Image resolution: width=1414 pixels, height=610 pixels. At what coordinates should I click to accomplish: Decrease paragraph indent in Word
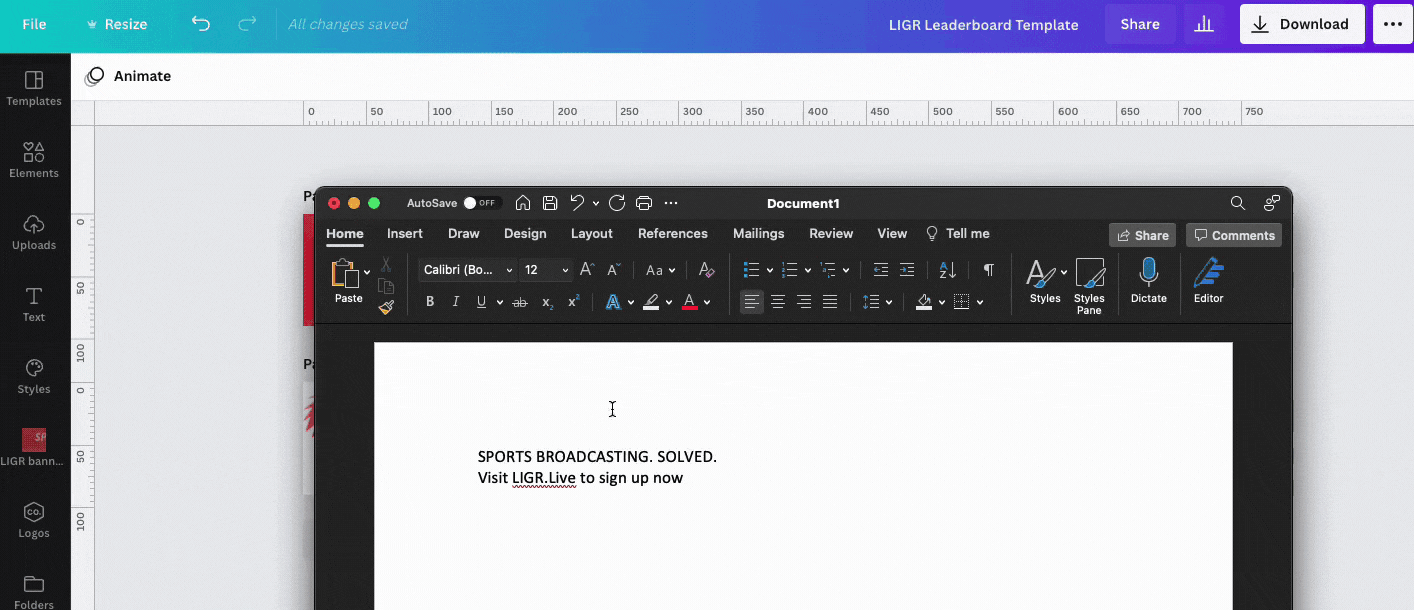[881, 270]
